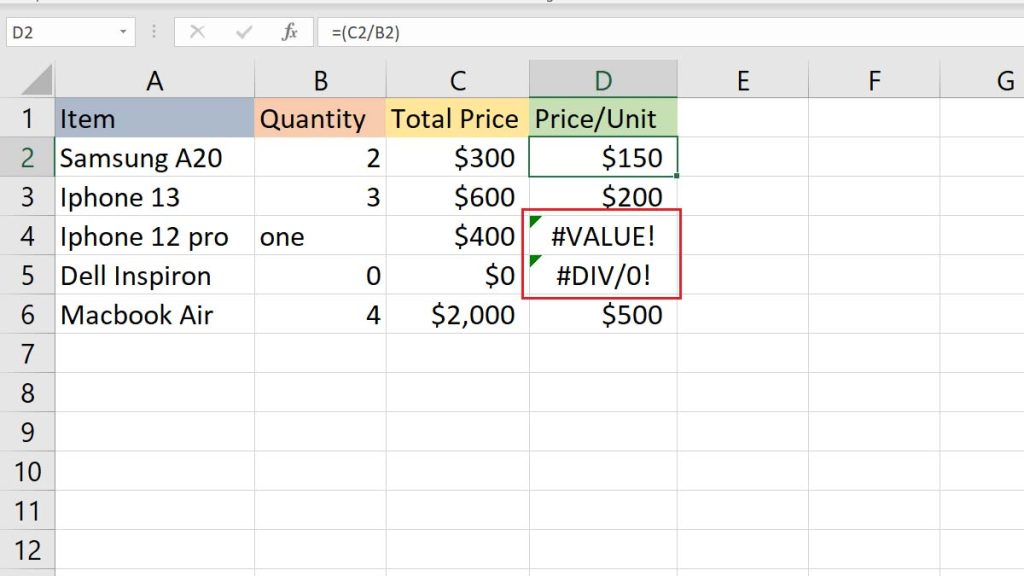Click the Insert Function (fx) icon

(x=288, y=31)
